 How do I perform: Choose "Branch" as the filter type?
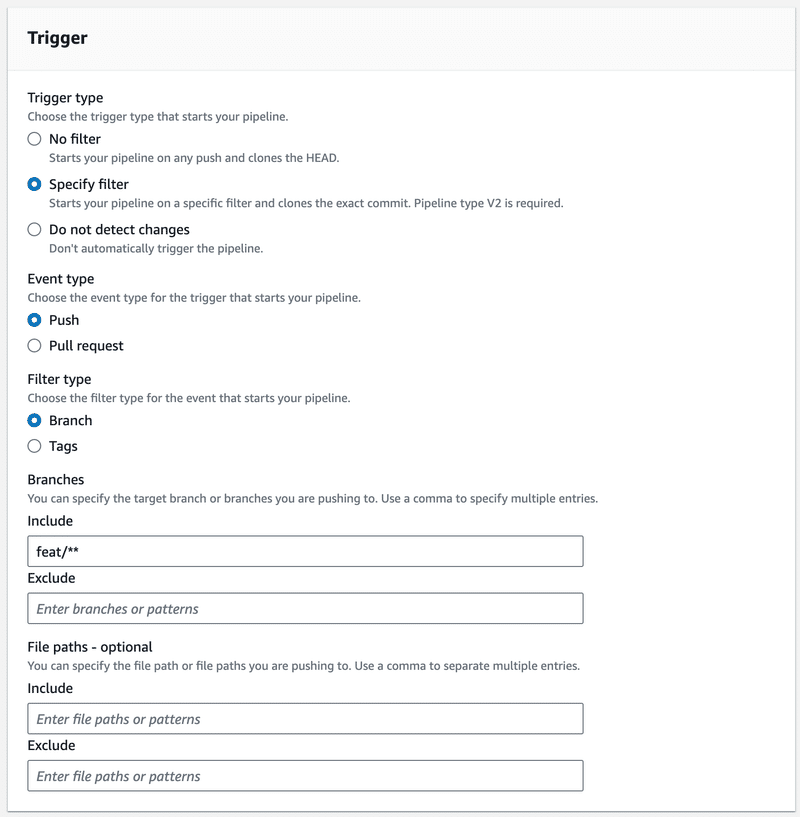click(35, 421)
